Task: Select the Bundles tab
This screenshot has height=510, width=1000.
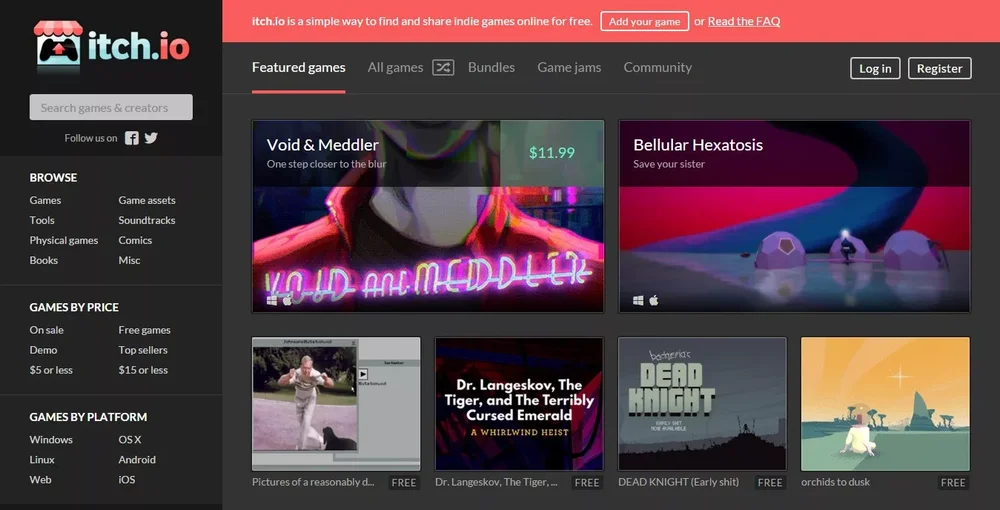Action: coord(491,68)
